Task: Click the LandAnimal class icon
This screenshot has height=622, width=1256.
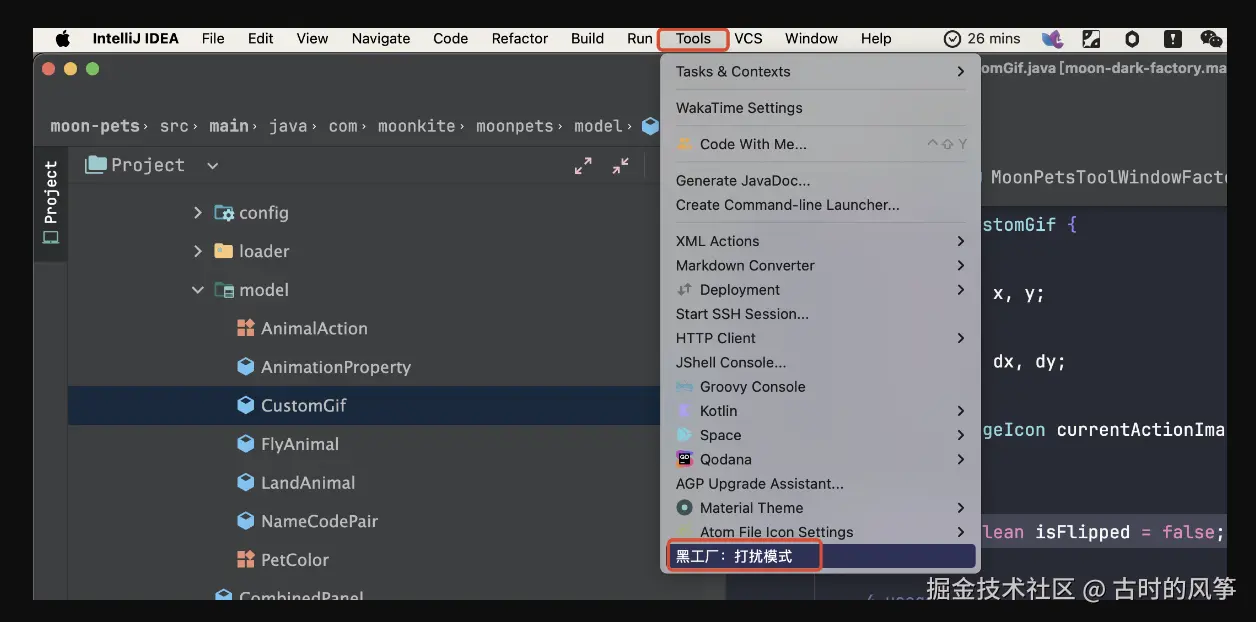Action: click(x=245, y=482)
